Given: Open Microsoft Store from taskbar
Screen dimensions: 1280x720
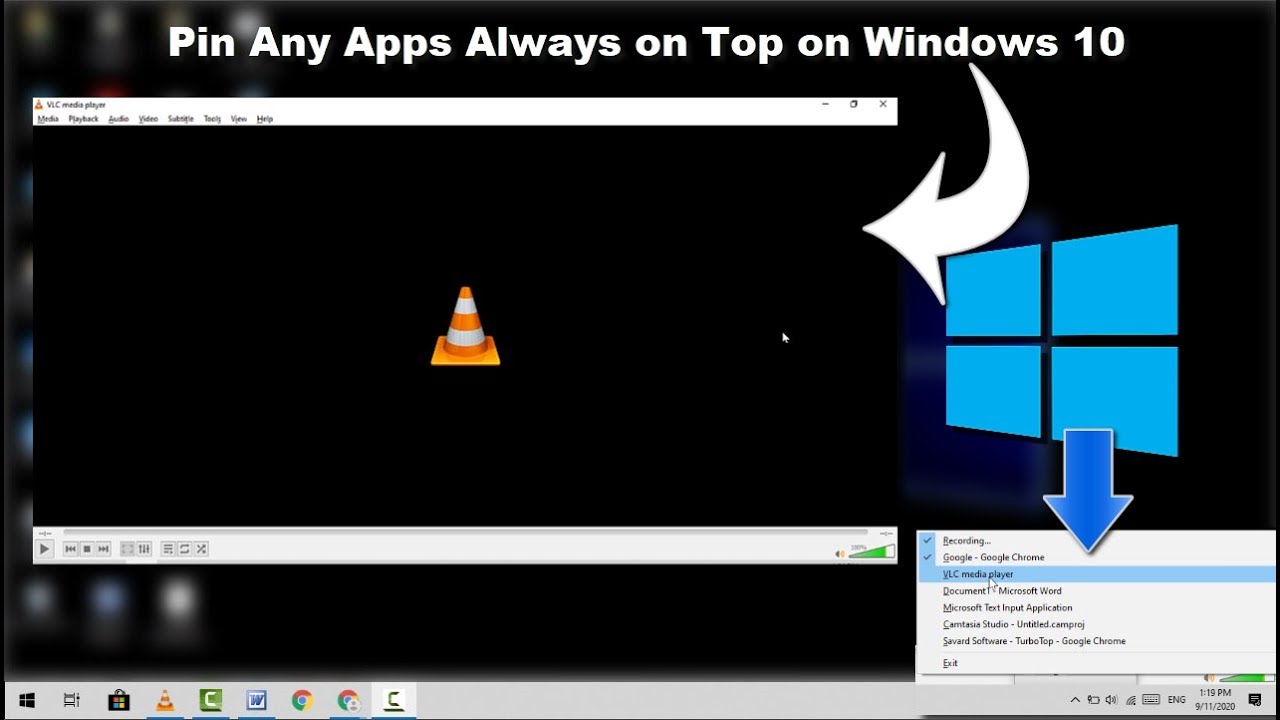Looking at the screenshot, I should tap(118, 701).
